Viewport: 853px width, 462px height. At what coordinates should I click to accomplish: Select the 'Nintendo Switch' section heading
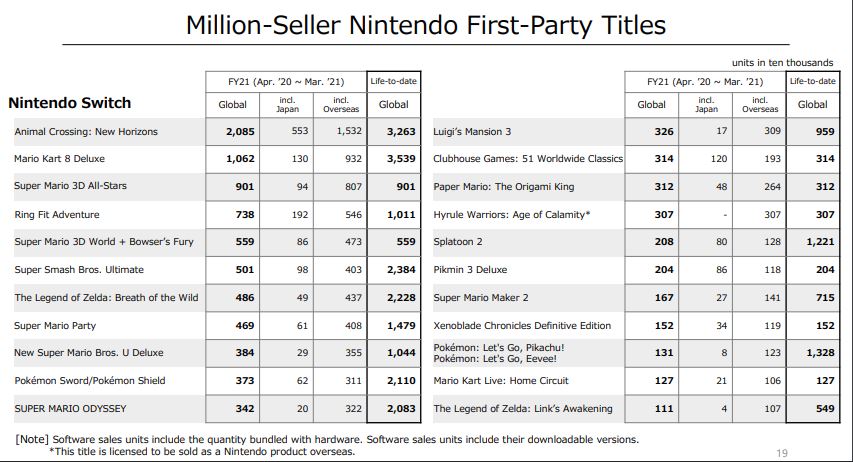[x=70, y=103]
